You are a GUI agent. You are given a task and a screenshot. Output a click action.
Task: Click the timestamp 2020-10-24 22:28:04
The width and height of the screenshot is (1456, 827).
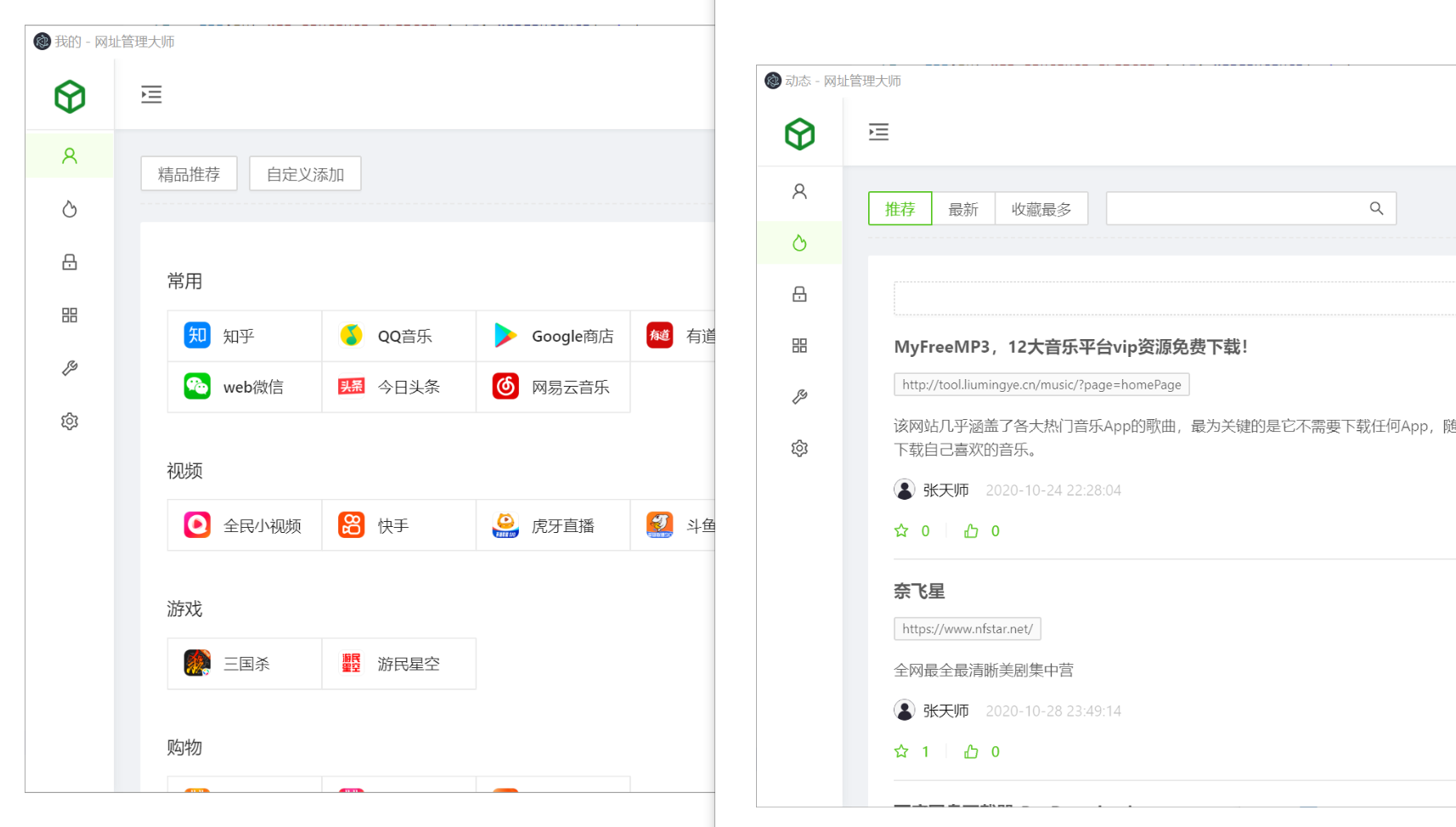coord(1053,490)
